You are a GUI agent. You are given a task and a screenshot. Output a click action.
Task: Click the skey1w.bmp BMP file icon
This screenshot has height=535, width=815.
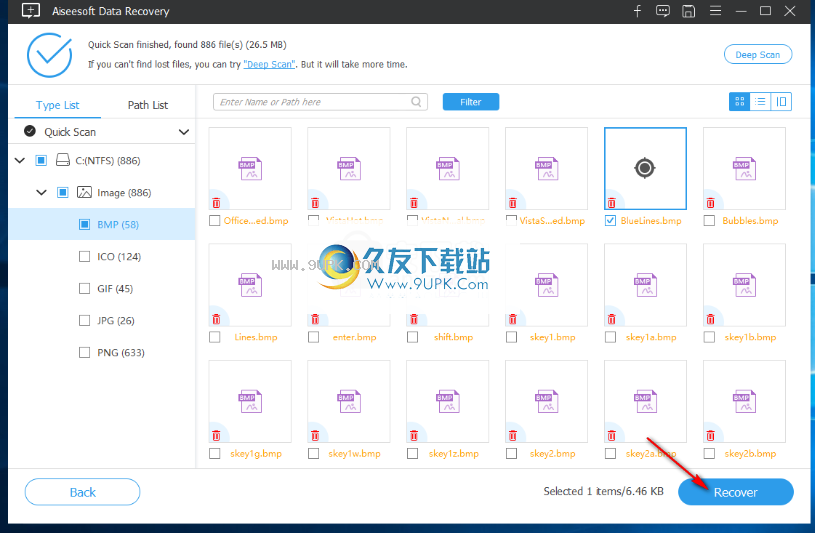[349, 401]
